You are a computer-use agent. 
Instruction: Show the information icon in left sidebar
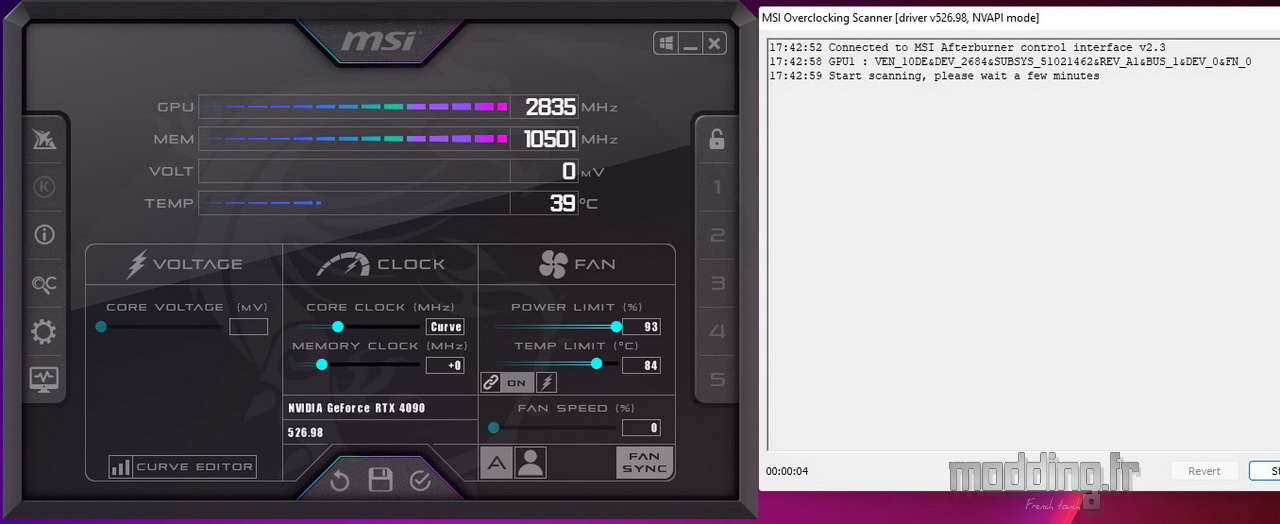(44, 235)
